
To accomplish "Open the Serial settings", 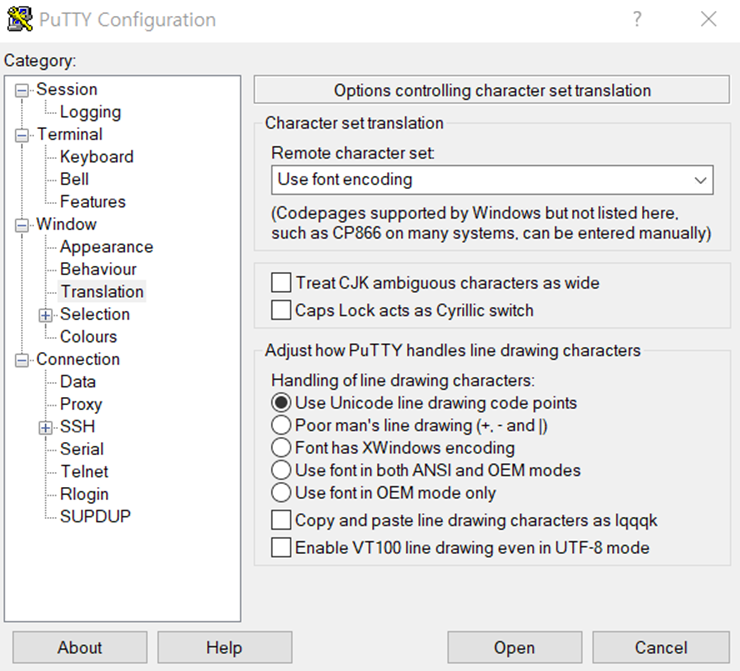I will [x=82, y=449].
